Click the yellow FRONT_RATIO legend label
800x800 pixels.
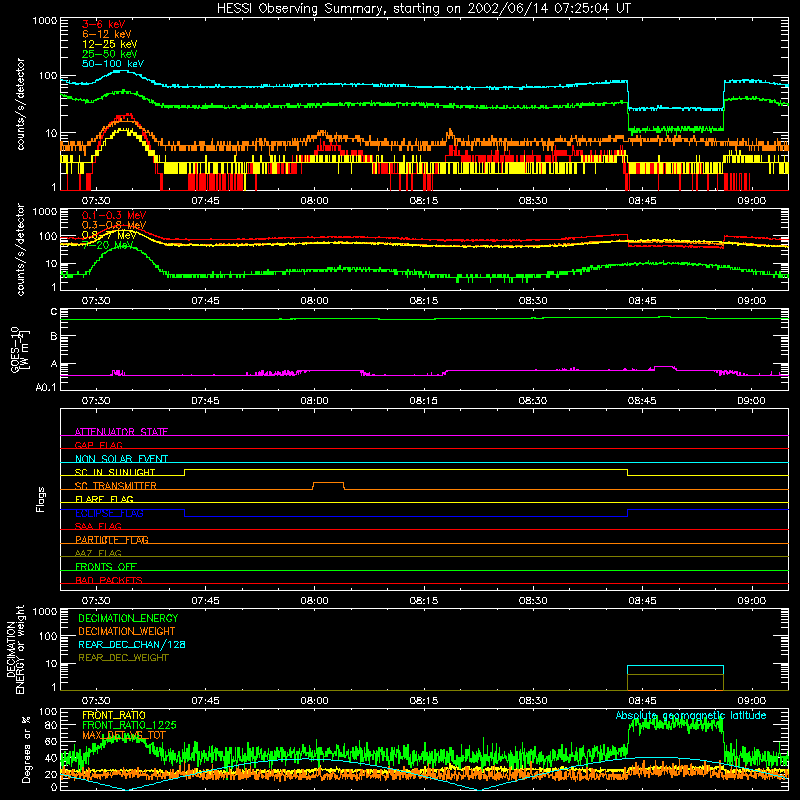click(114, 715)
